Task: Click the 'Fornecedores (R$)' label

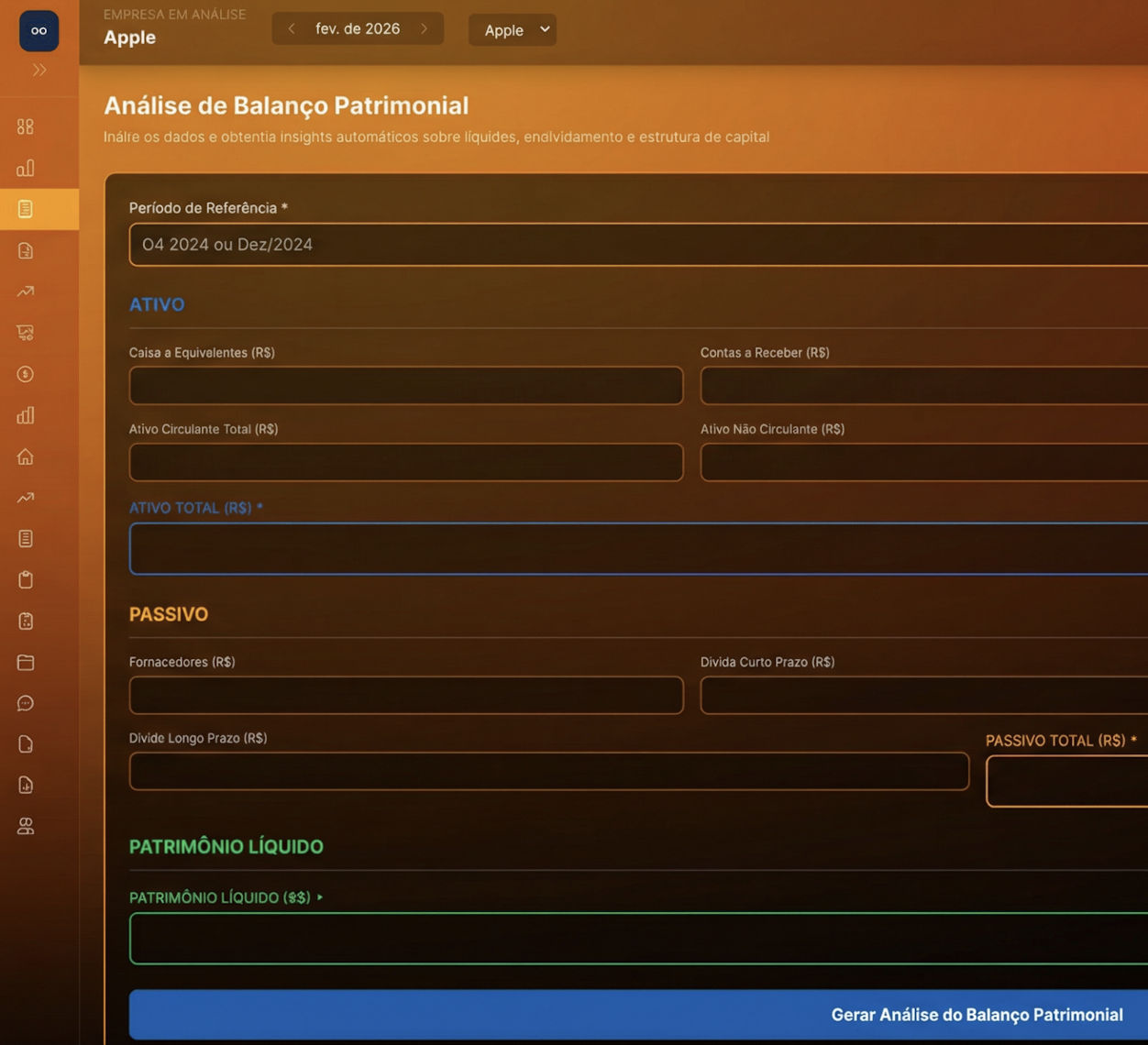Action: pyautogui.click(x=182, y=662)
